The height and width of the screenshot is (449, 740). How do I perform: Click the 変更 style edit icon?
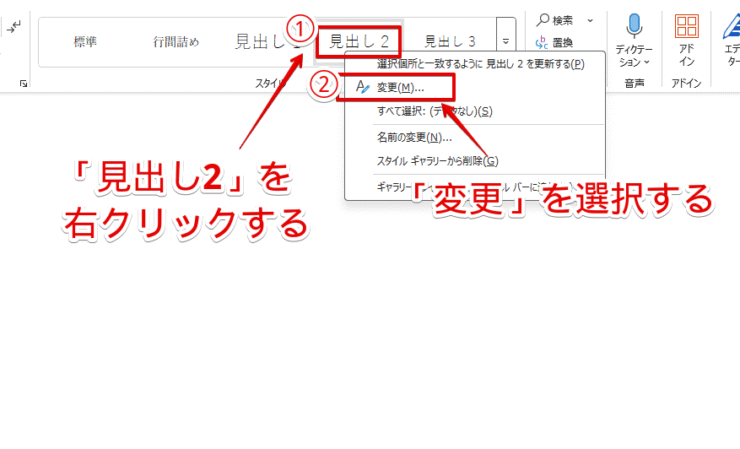tap(362, 88)
